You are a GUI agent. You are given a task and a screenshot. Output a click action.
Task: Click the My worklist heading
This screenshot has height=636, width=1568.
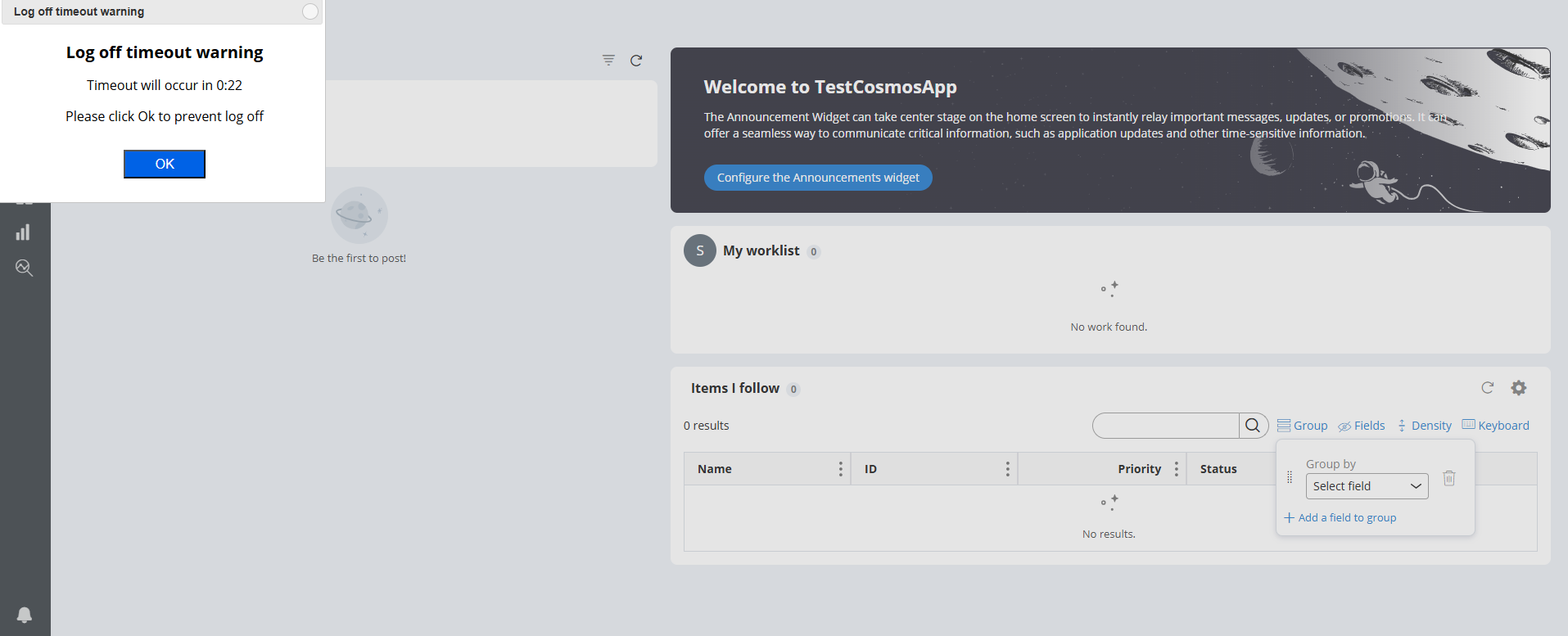click(x=761, y=250)
